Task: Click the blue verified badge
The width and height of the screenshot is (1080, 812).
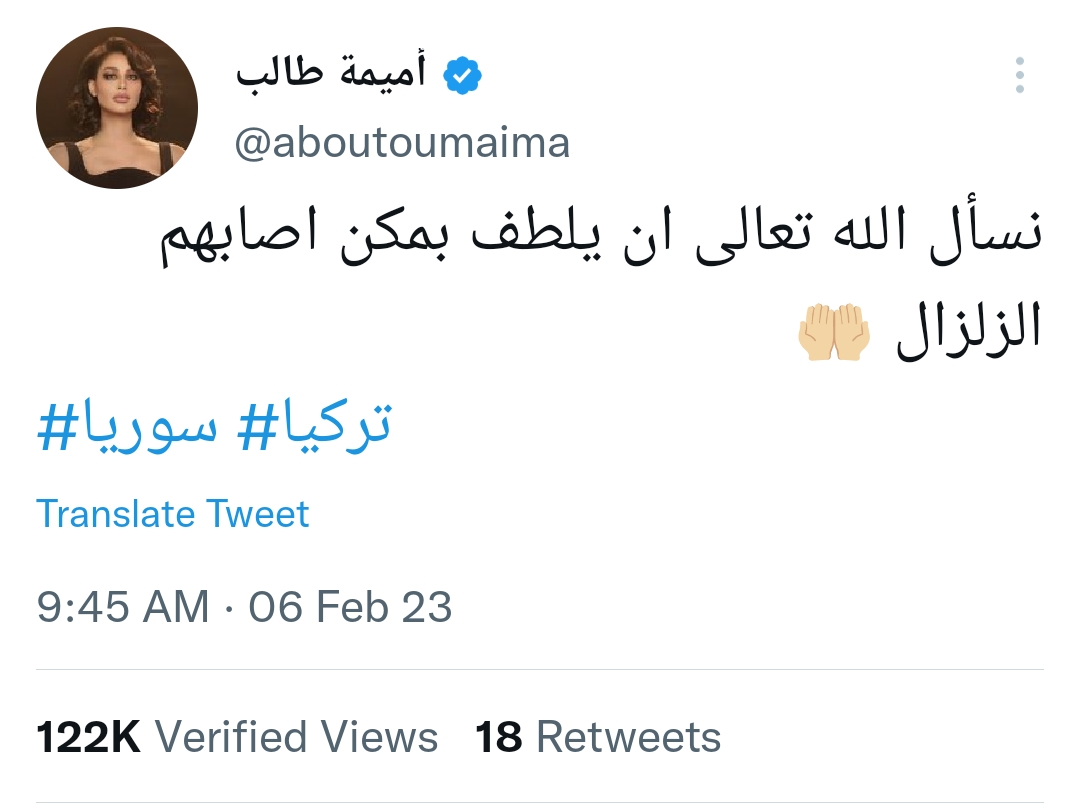Action: 463,76
